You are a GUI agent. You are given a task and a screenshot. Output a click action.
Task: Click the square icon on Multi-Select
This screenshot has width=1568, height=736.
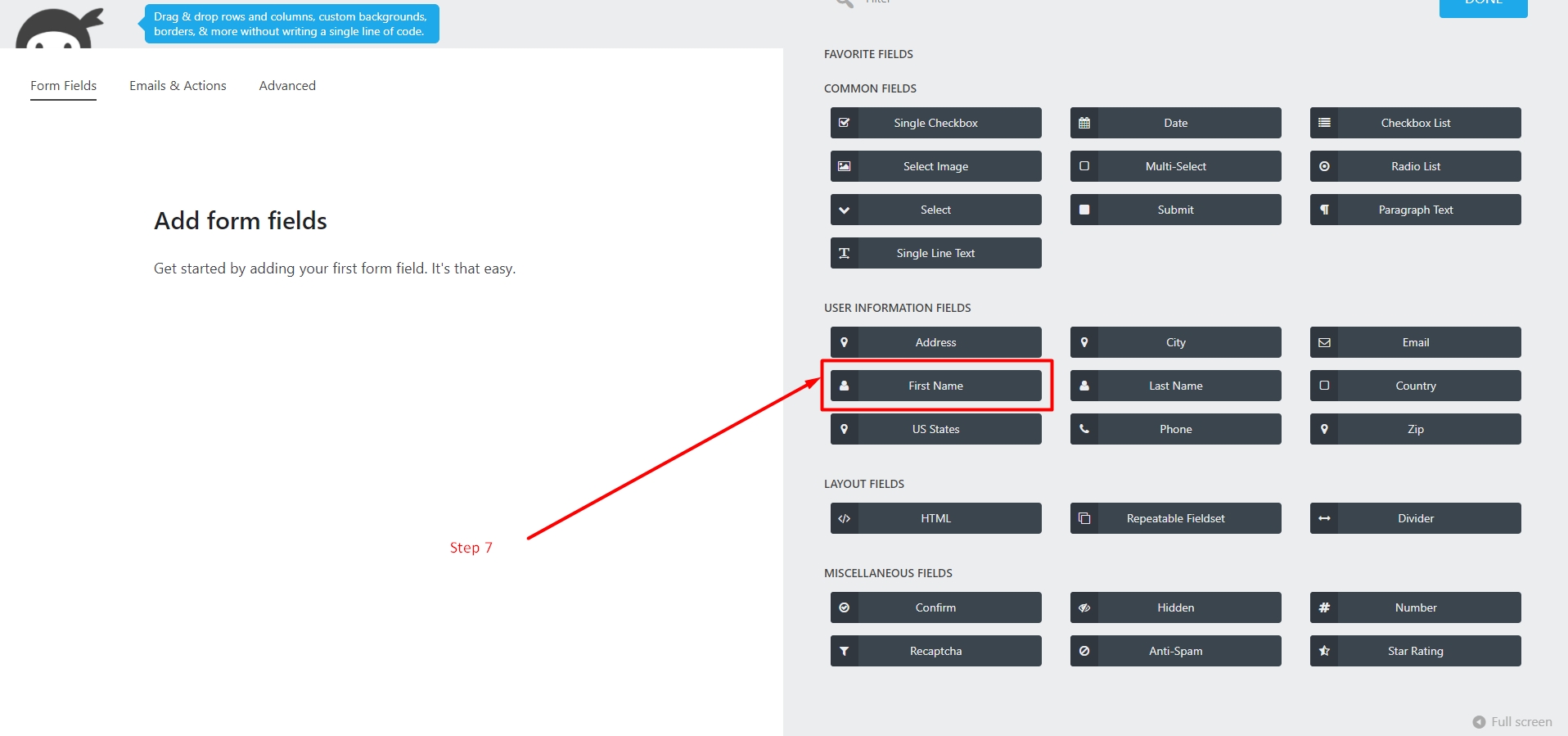coord(1084,166)
